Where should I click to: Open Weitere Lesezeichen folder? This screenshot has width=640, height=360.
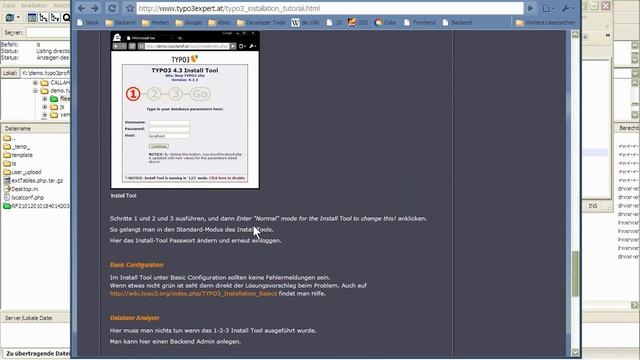[x=545, y=22]
